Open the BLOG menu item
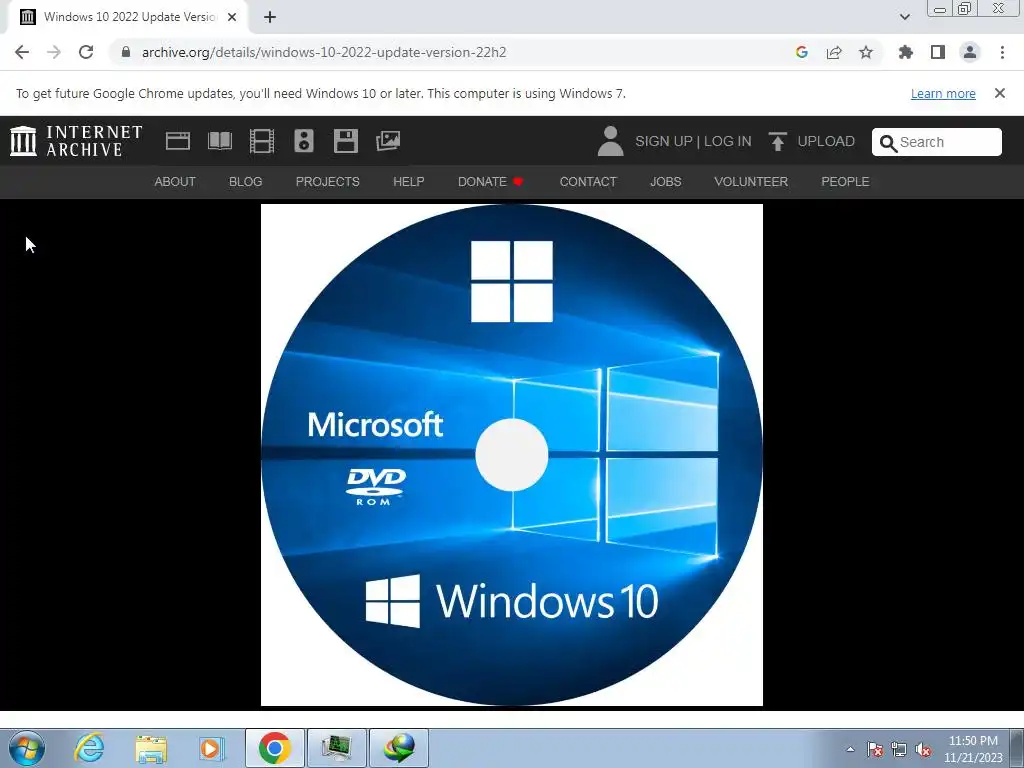 click(246, 182)
